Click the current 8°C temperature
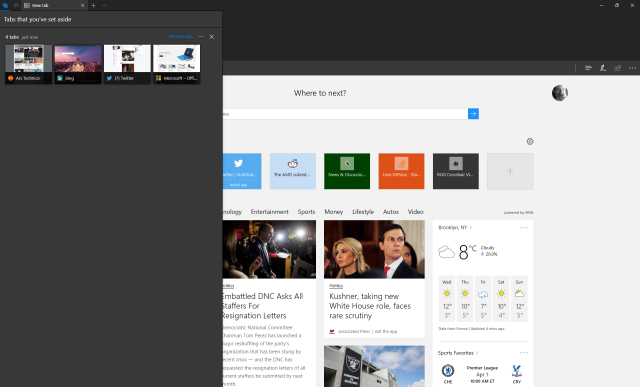The width and height of the screenshot is (640, 387). (467, 251)
